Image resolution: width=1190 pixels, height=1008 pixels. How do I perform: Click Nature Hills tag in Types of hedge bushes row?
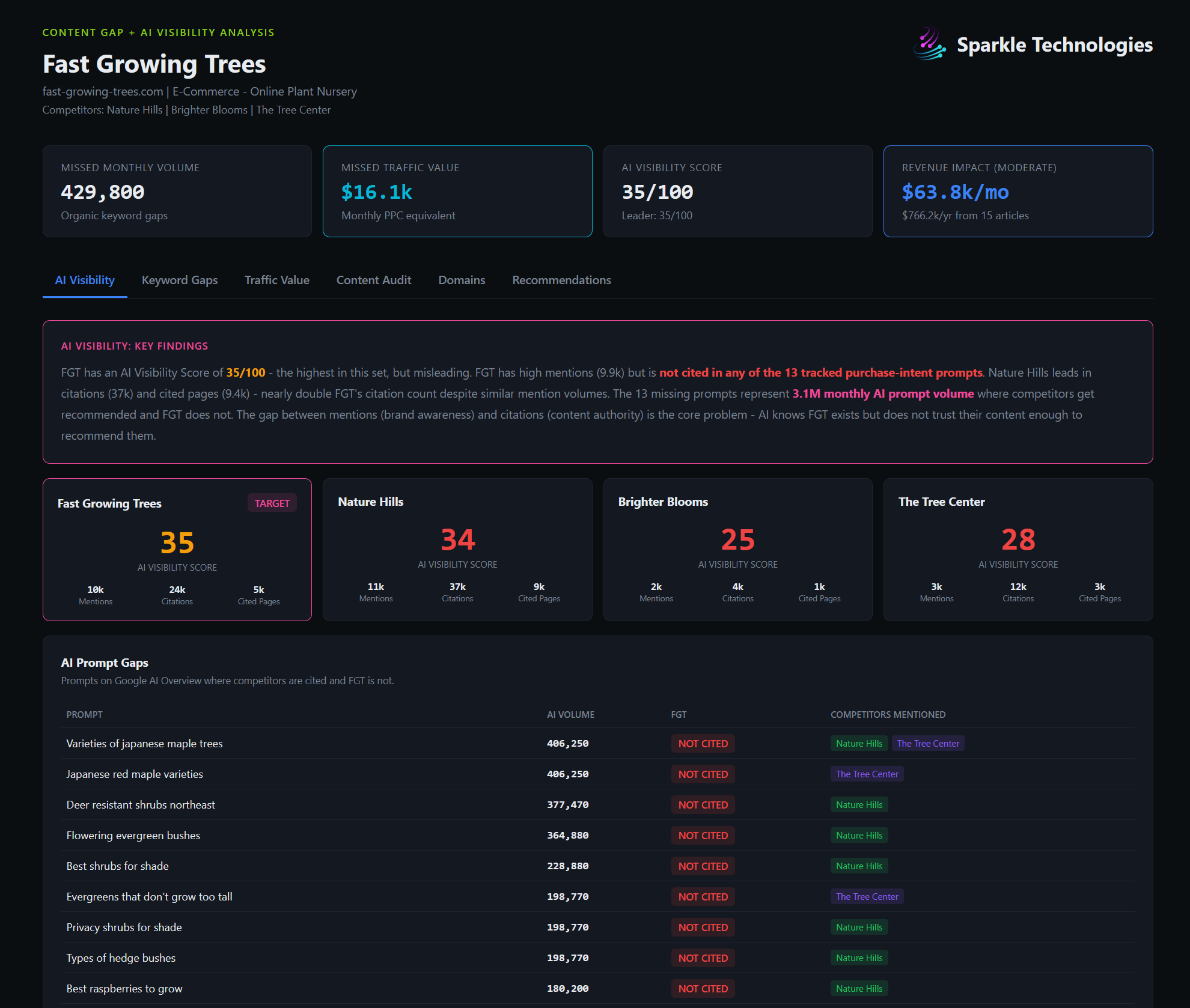tap(859, 958)
